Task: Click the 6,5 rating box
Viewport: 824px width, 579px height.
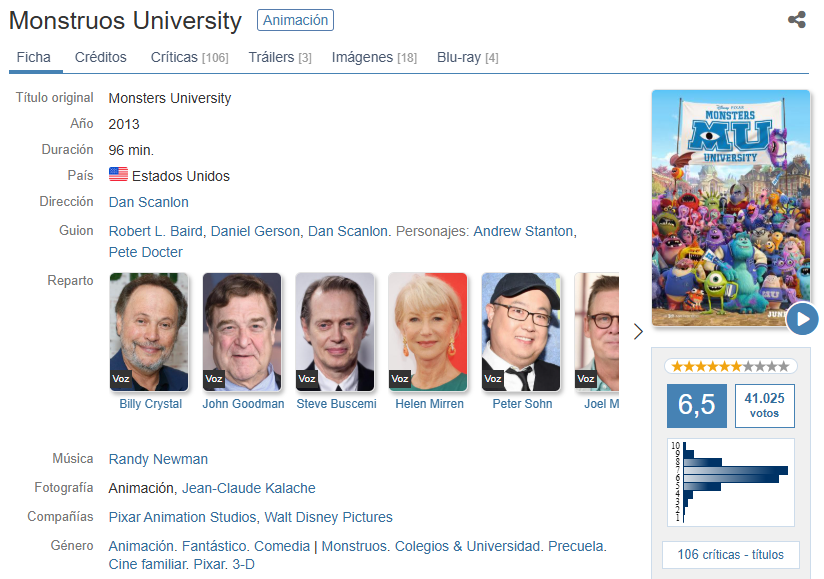Action: click(x=697, y=406)
